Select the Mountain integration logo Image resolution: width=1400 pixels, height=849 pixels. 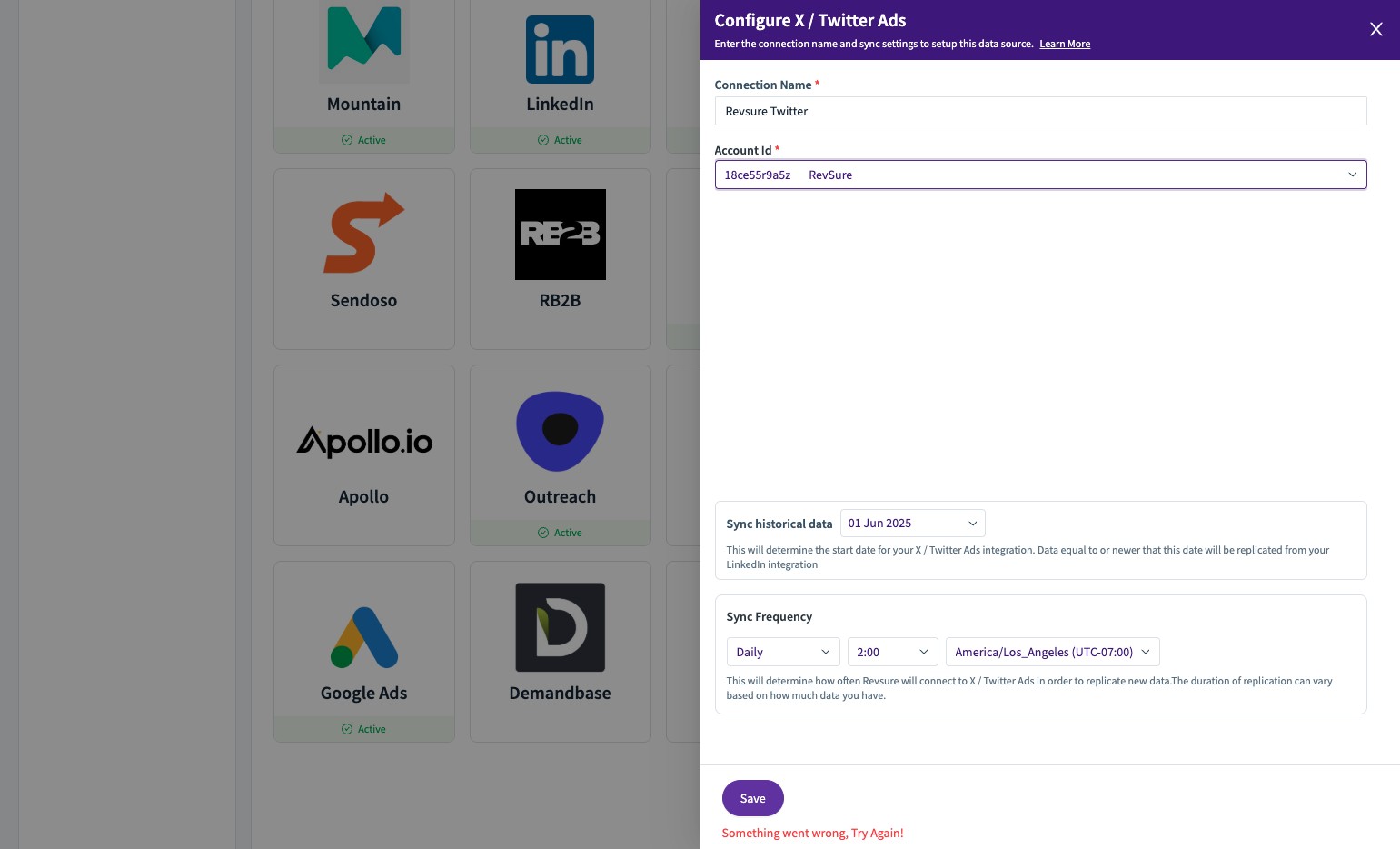pos(364,38)
